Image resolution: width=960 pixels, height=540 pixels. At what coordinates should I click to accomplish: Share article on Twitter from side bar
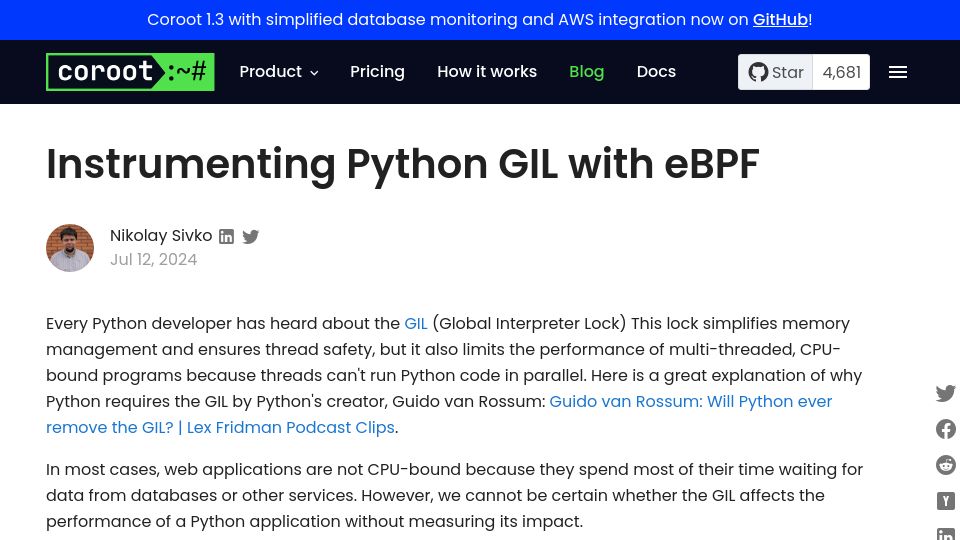pos(945,393)
